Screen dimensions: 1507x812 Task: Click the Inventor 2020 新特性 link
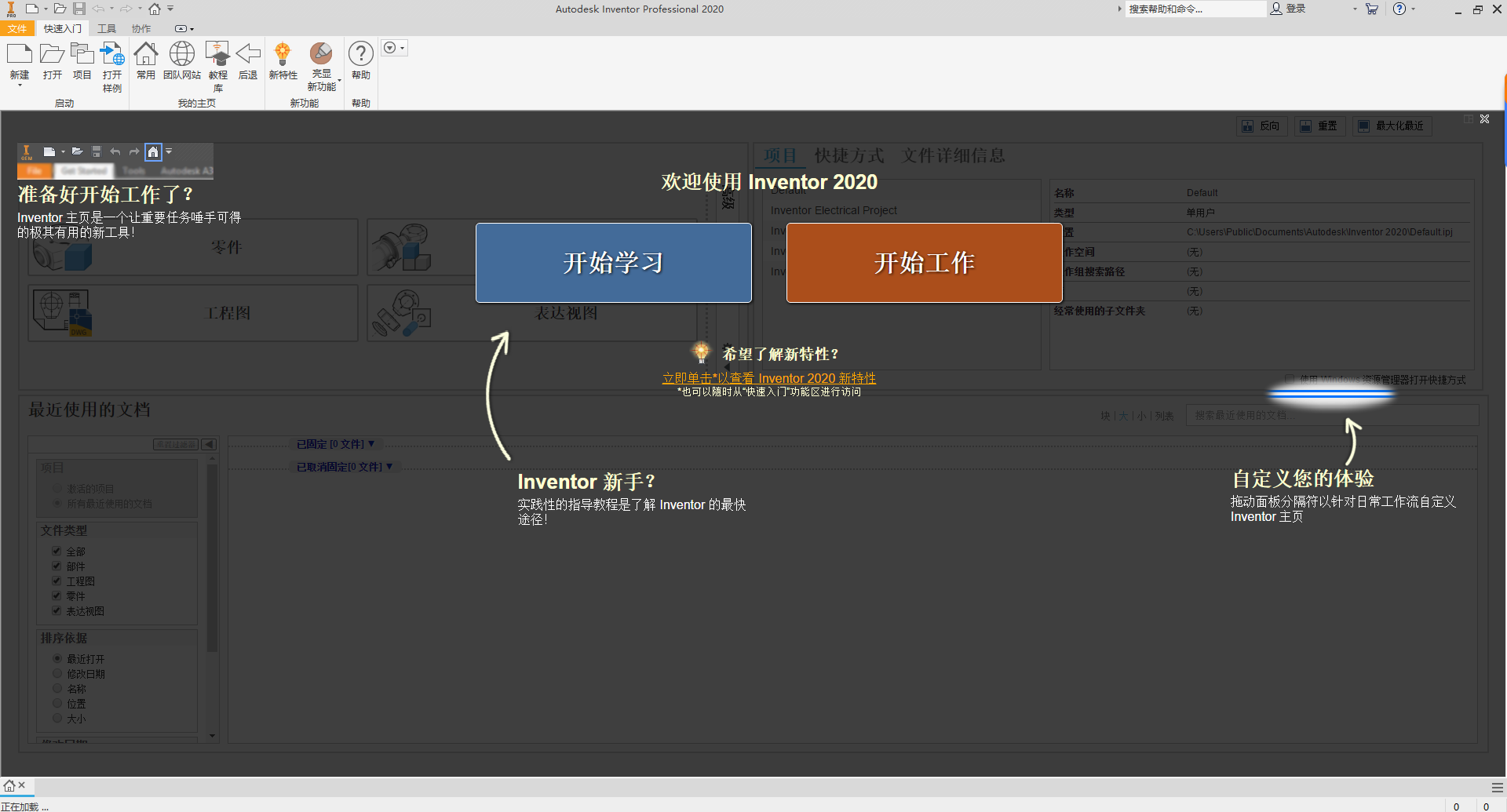[x=769, y=378]
